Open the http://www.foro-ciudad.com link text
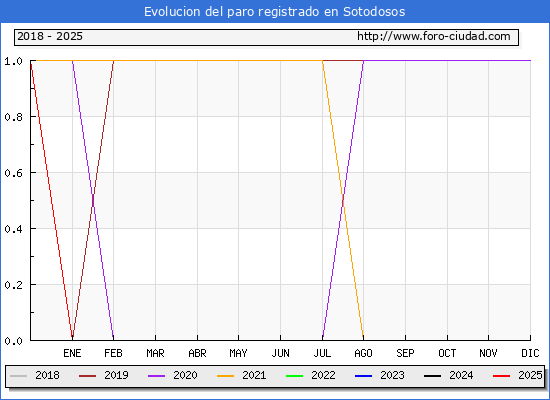 point(434,36)
